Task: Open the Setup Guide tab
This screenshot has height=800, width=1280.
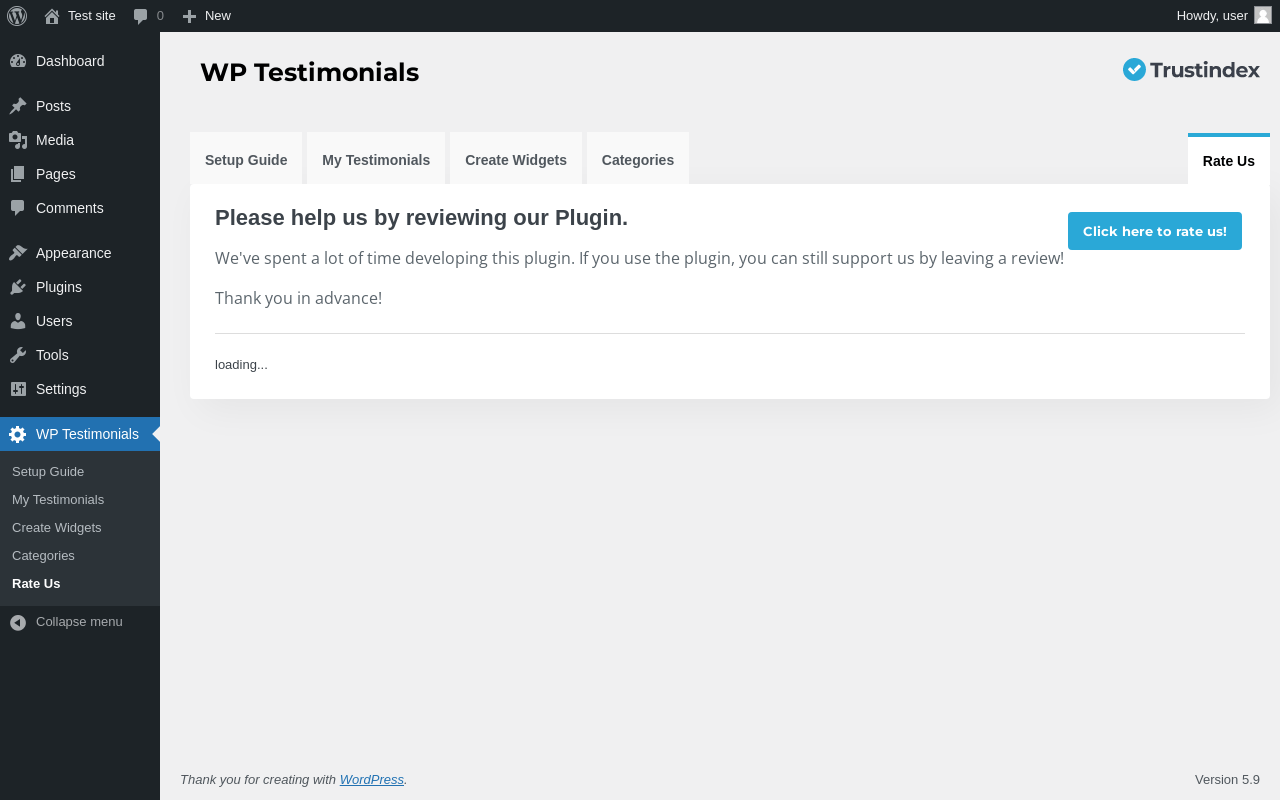Action: click(x=246, y=159)
